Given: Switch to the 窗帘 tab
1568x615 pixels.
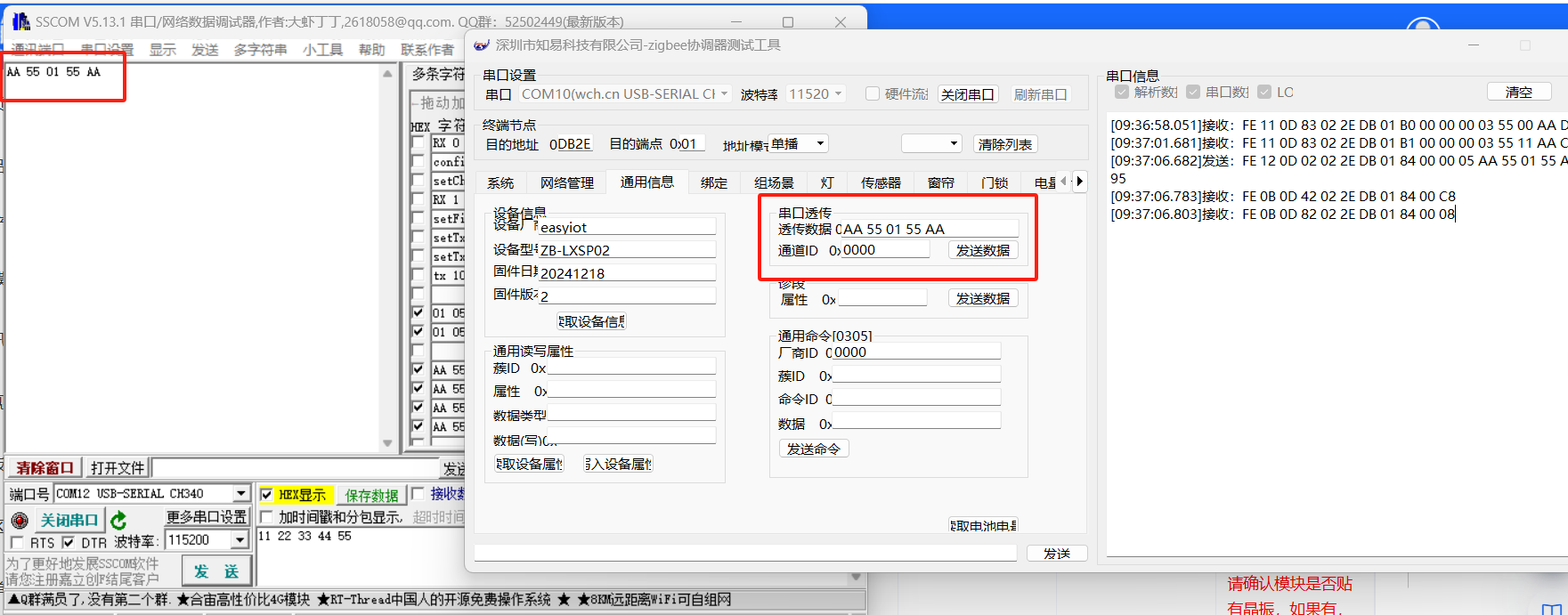Looking at the screenshot, I should coord(941,182).
